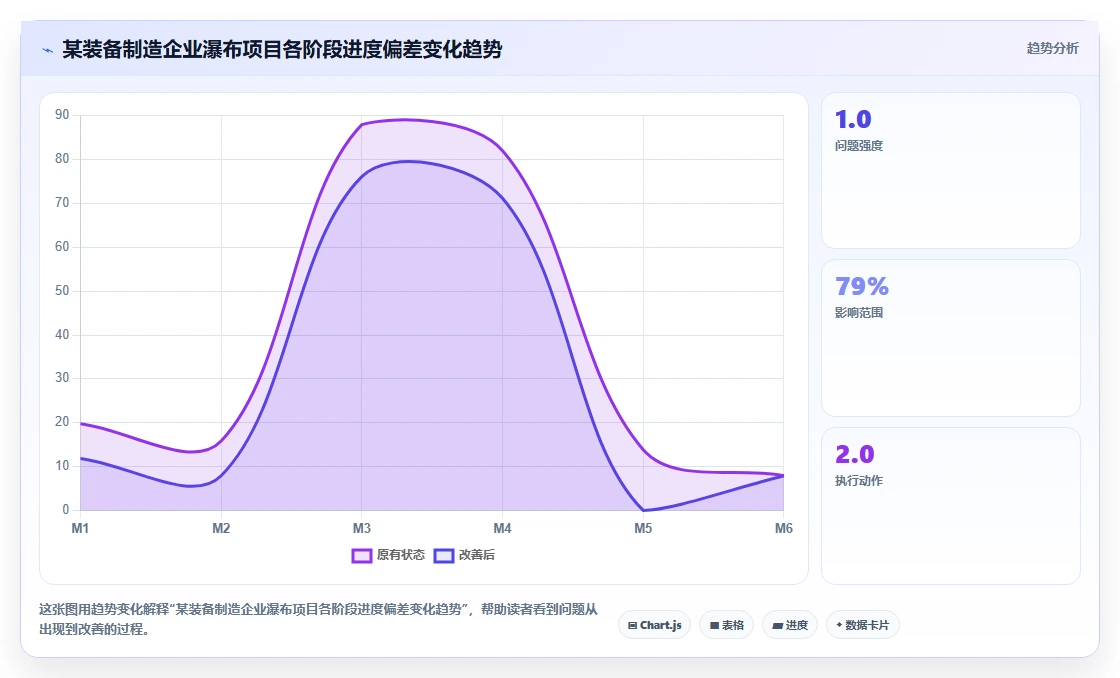Screen dimensions: 1120x678
Task: Click the M2 x-axis label
Action: point(221,529)
